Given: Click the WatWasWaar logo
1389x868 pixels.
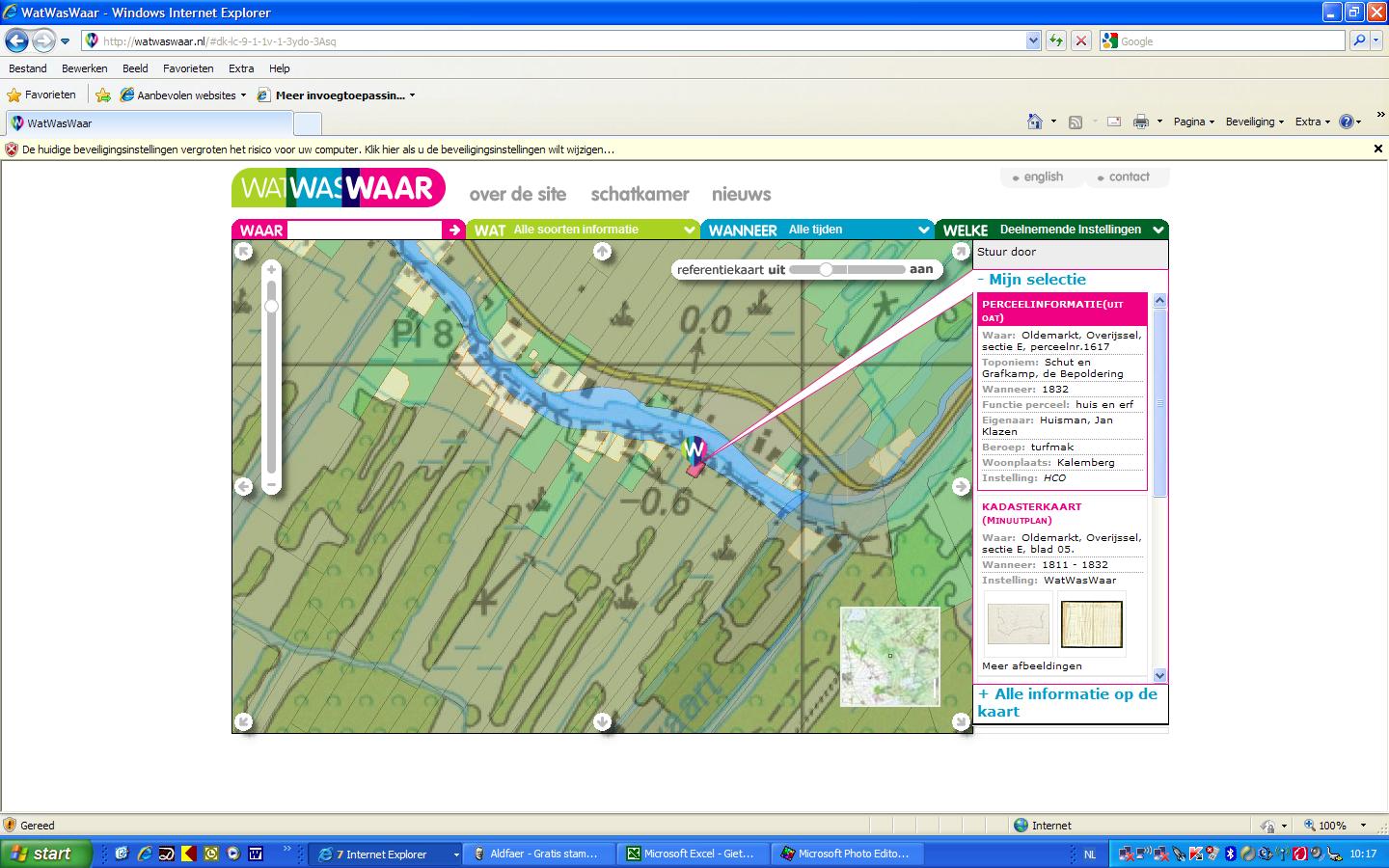Looking at the screenshot, I should coord(339,188).
